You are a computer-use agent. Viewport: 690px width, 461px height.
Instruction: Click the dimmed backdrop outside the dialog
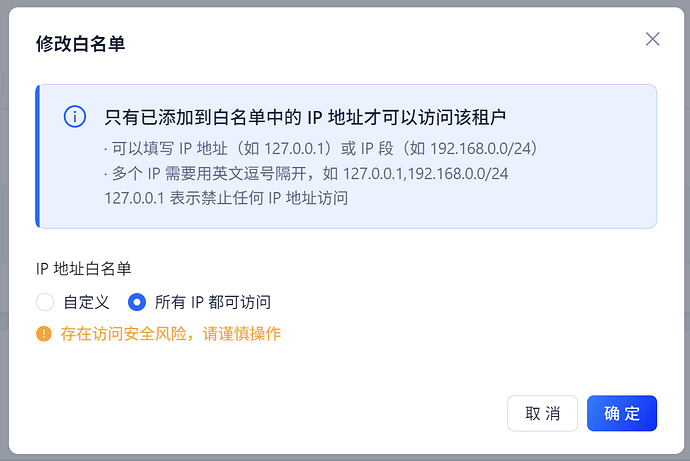tap(5, 230)
